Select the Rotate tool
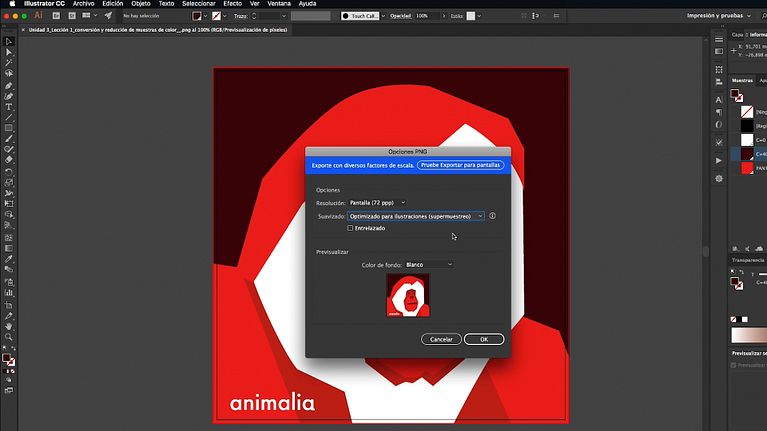767x431 pixels. tap(8, 172)
